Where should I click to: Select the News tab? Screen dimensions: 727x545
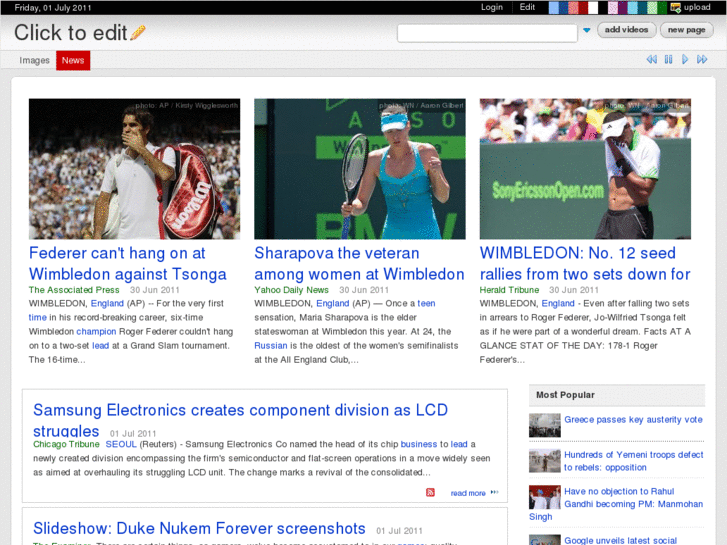[73, 60]
